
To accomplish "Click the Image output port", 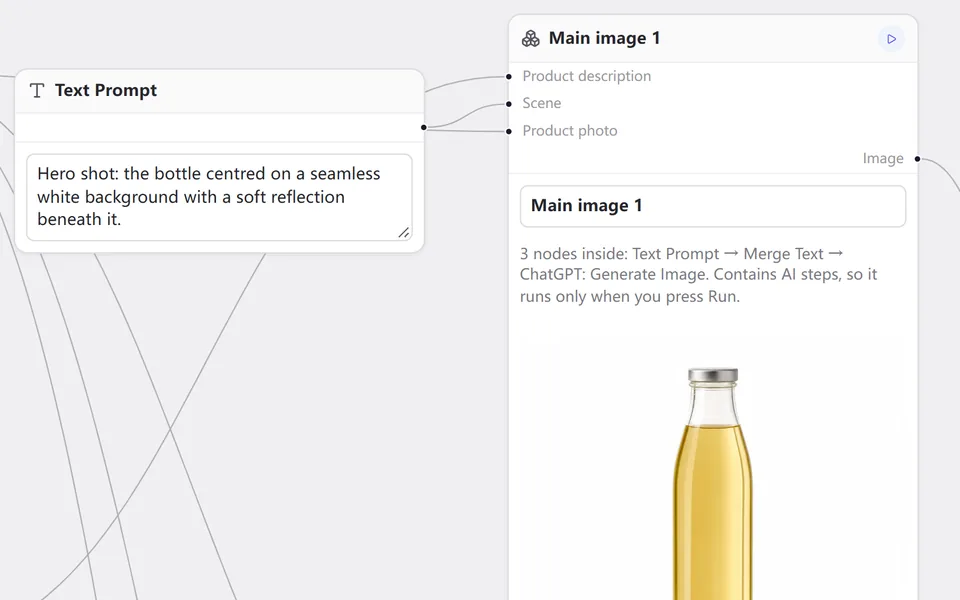I will [917, 159].
